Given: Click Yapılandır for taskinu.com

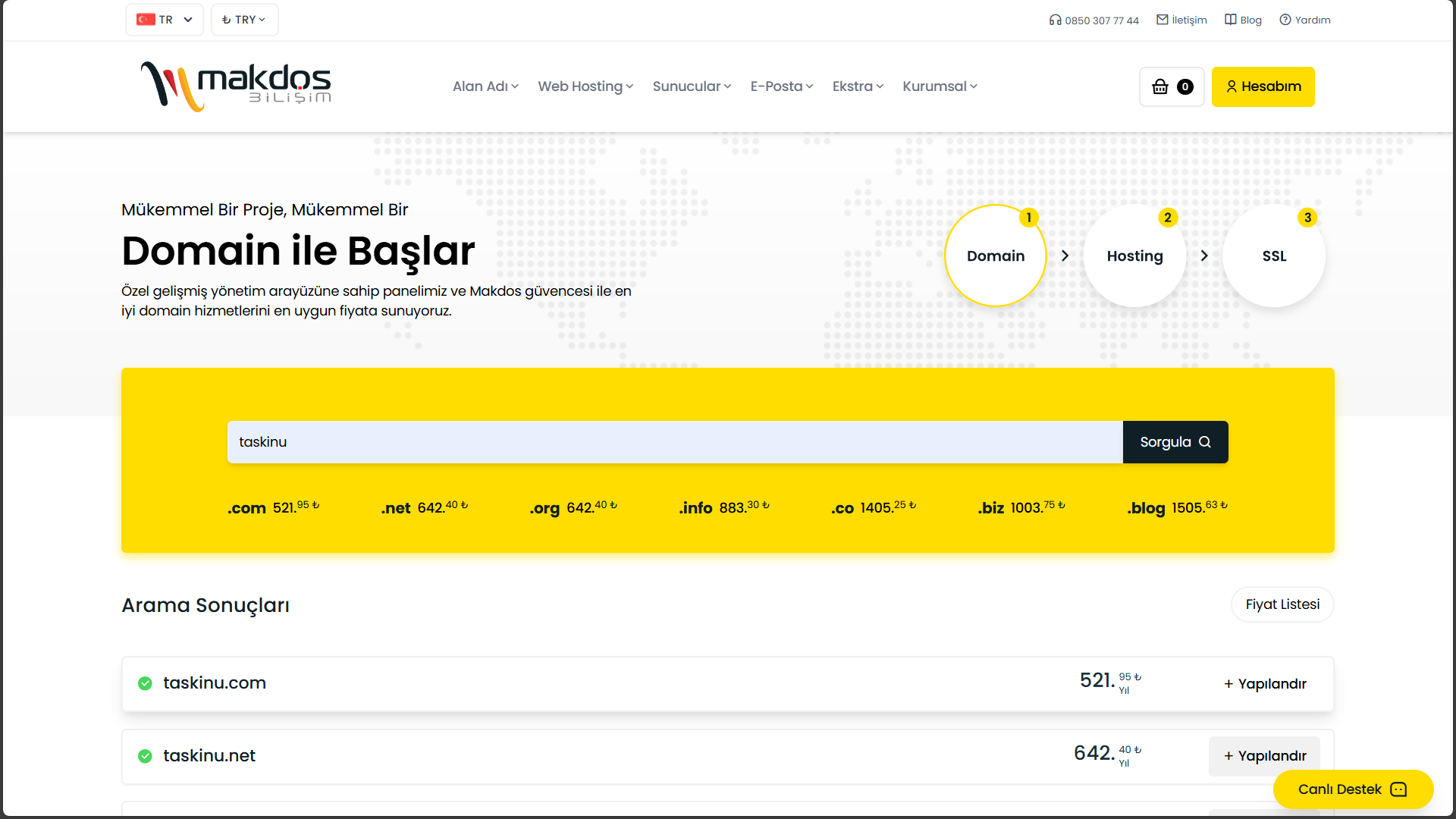Looking at the screenshot, I should [x=1264, y=684].
